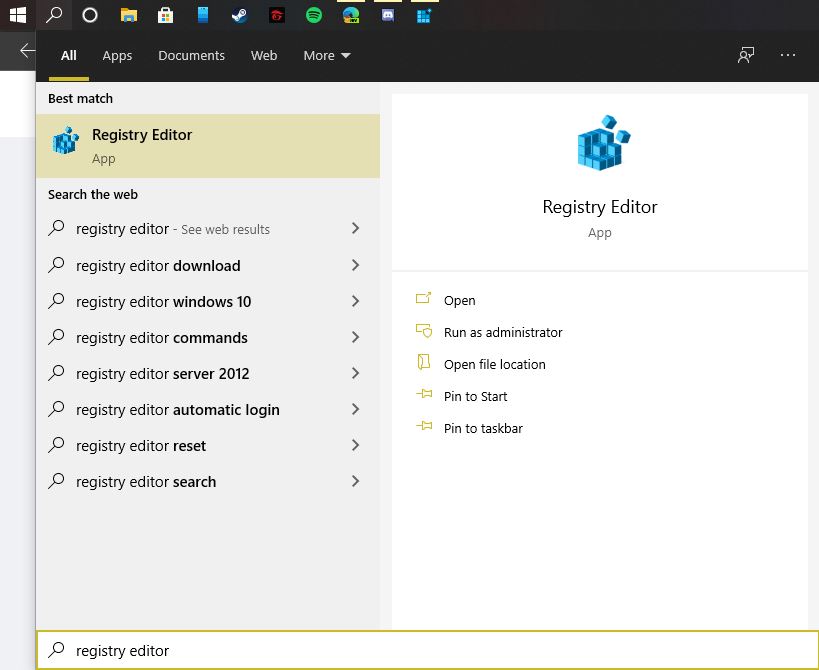Open Cortana from the taskbar

pyautogui.click(x=90, y=15)
